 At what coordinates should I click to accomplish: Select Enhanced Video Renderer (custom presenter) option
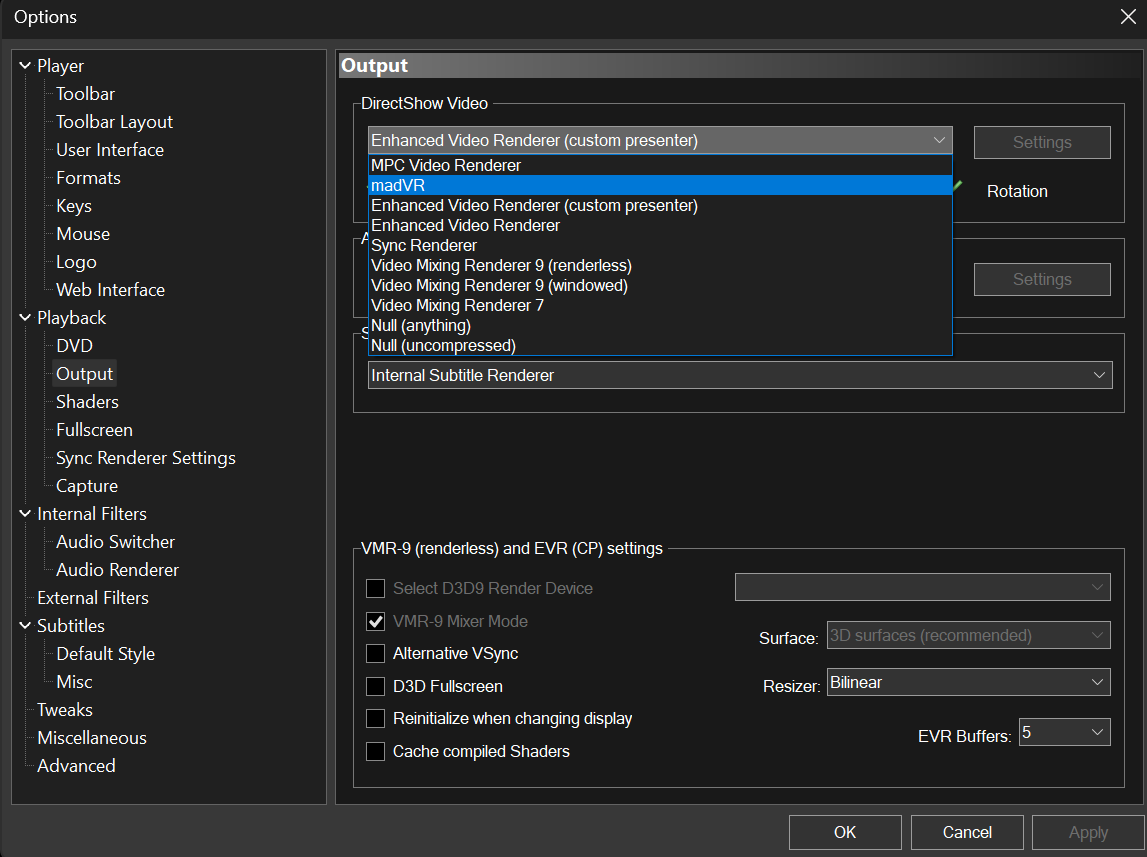pyautogui.click(x=660, y=205)
